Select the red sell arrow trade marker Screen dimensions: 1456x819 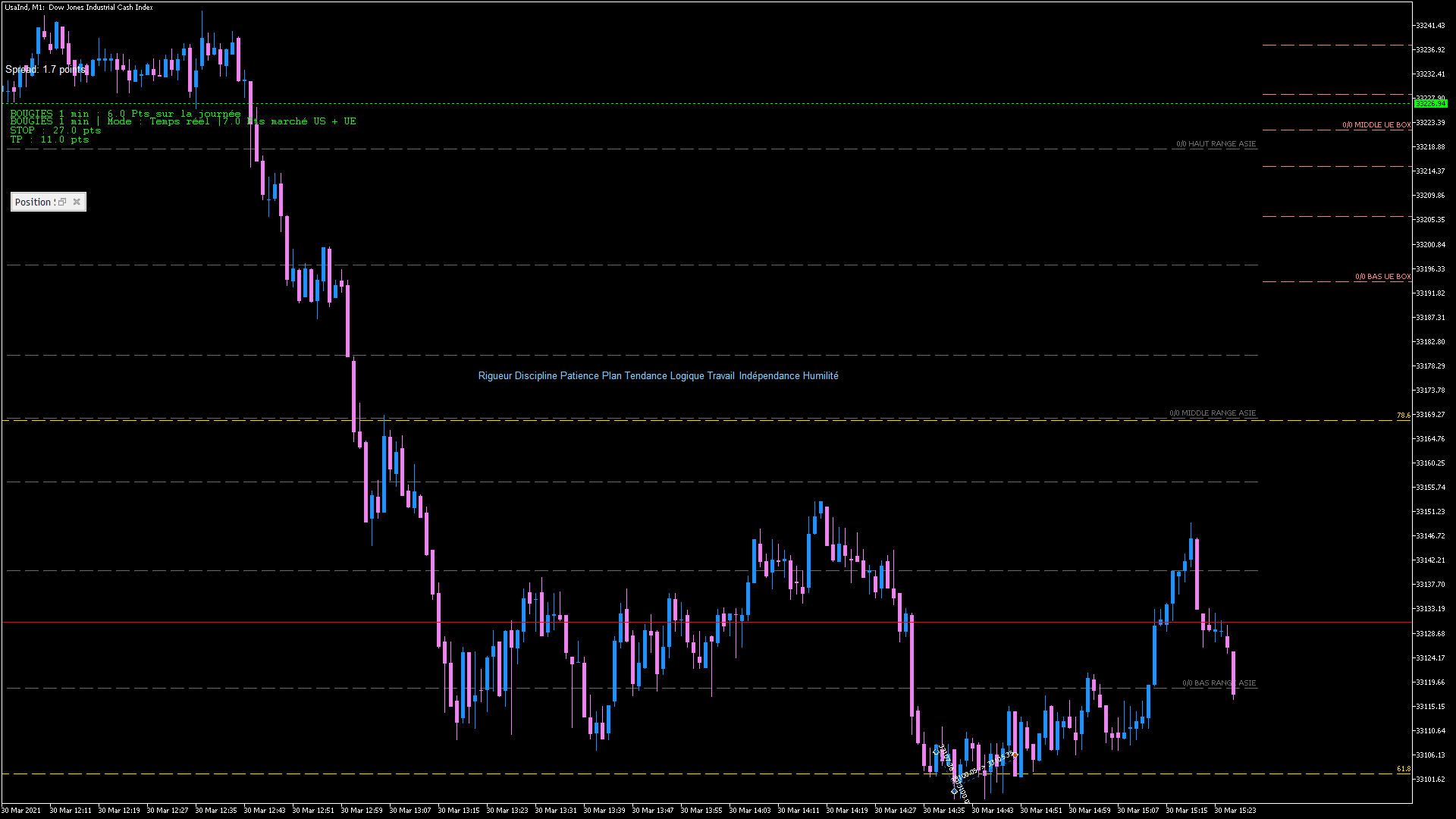1015,755
